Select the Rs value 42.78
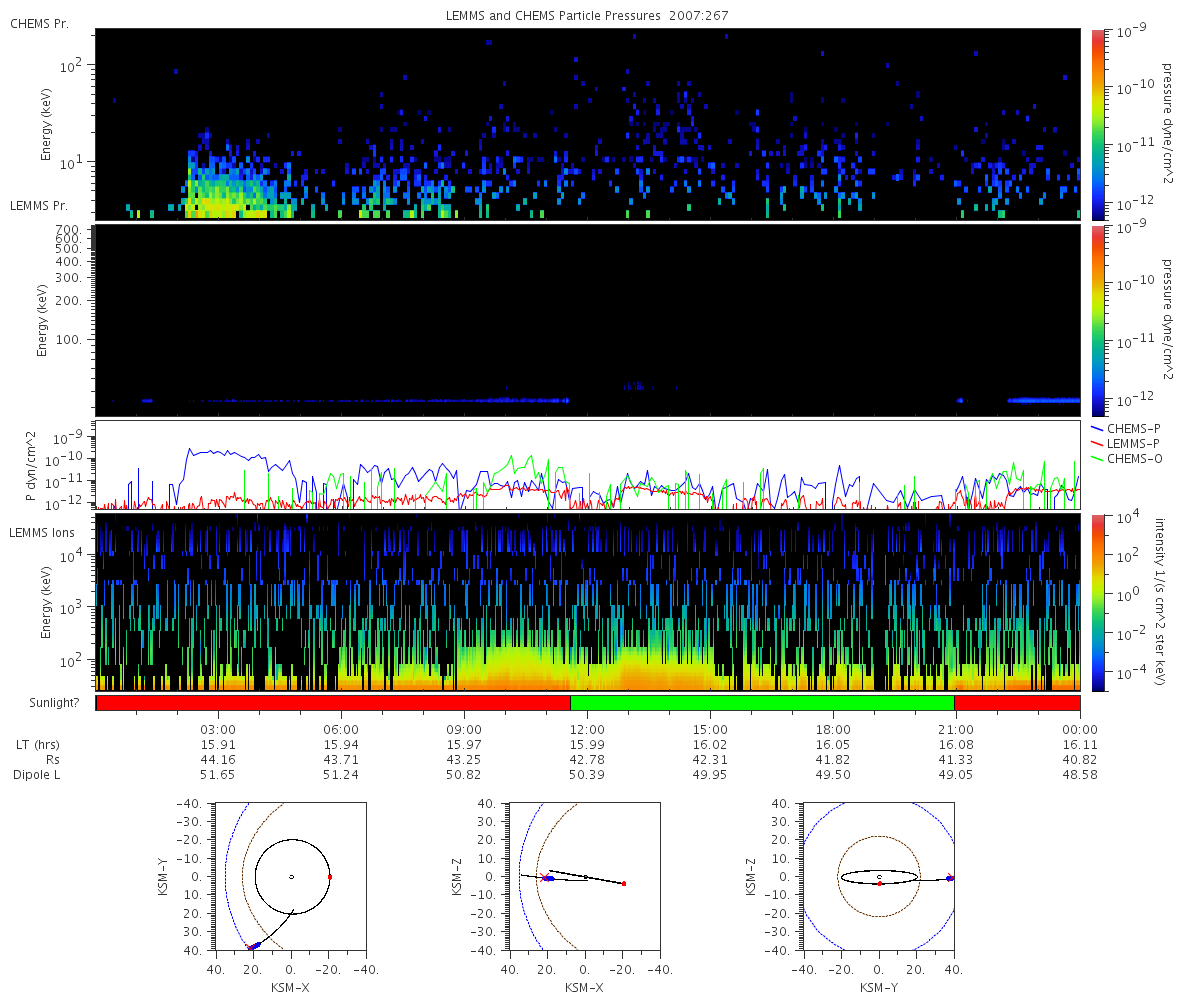The width and height of the screenshot is (1200, 1000). (587, 760)
